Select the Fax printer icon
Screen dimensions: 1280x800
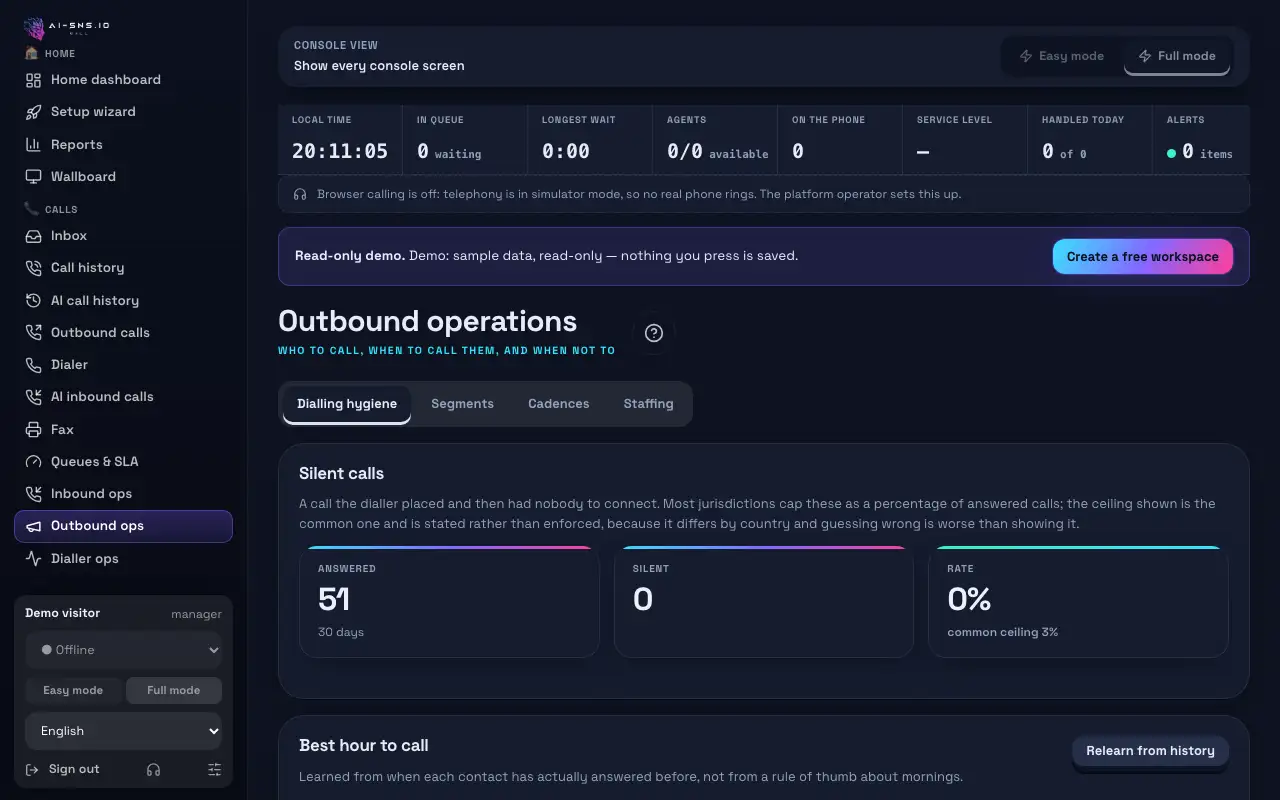click(33, 430)
